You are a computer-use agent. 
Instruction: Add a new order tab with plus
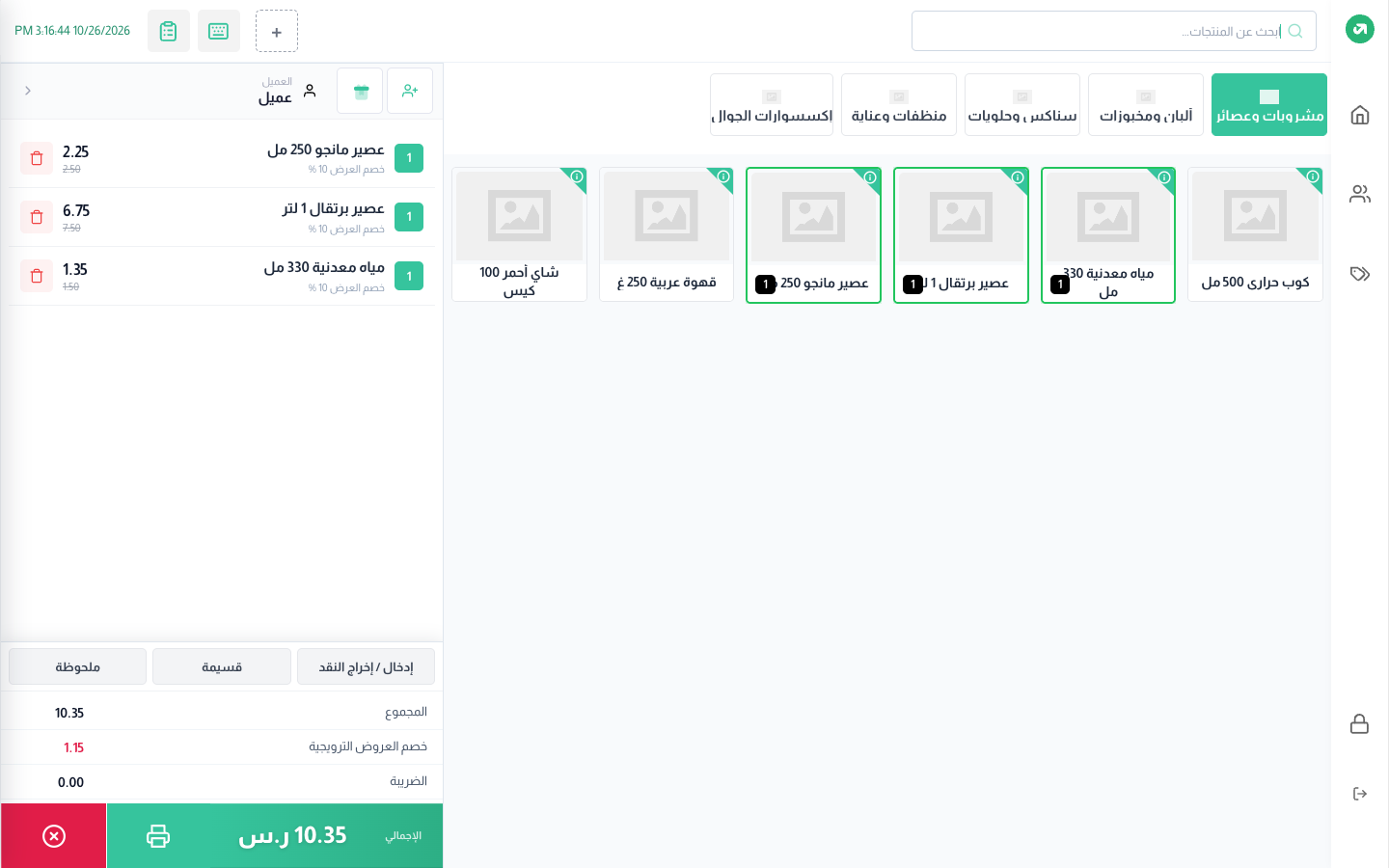tap(277, 31)
